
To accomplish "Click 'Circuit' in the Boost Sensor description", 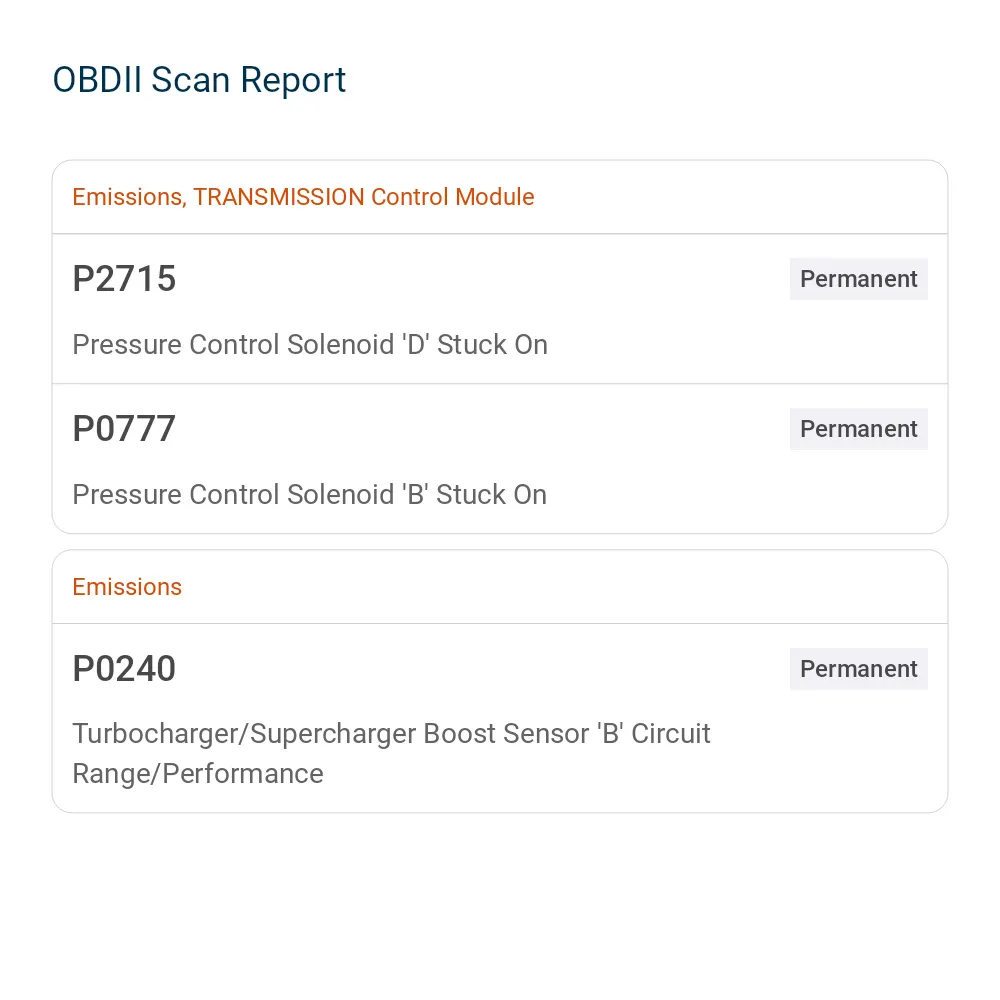I will 670,733.
